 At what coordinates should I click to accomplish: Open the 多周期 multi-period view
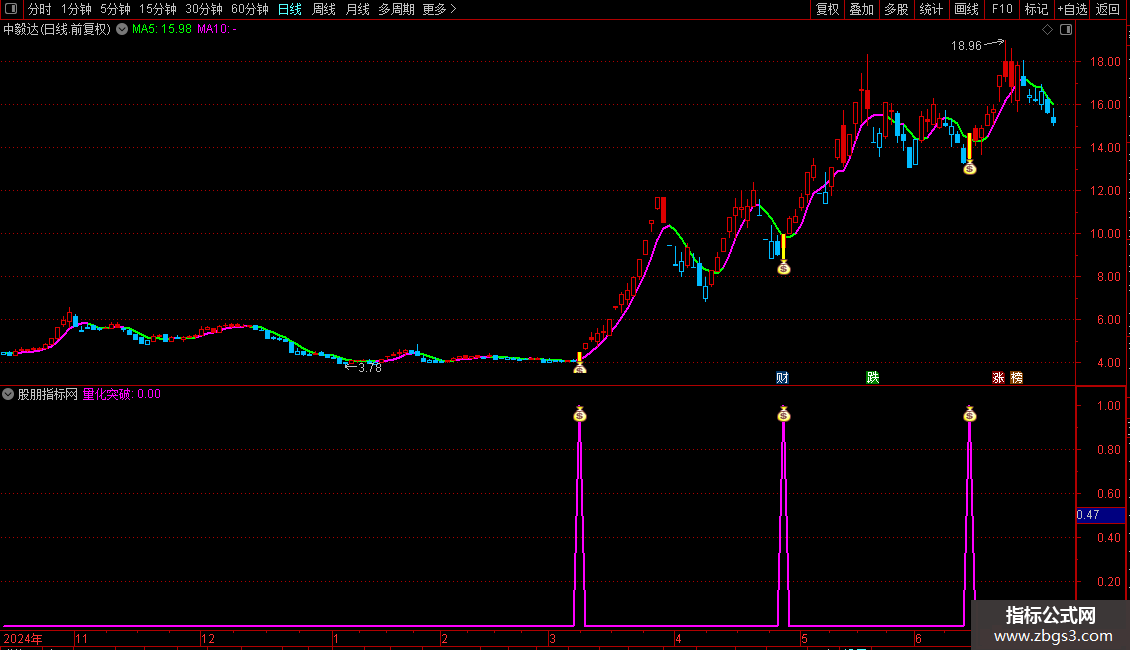pyautogui.click(x=396, y=9)
